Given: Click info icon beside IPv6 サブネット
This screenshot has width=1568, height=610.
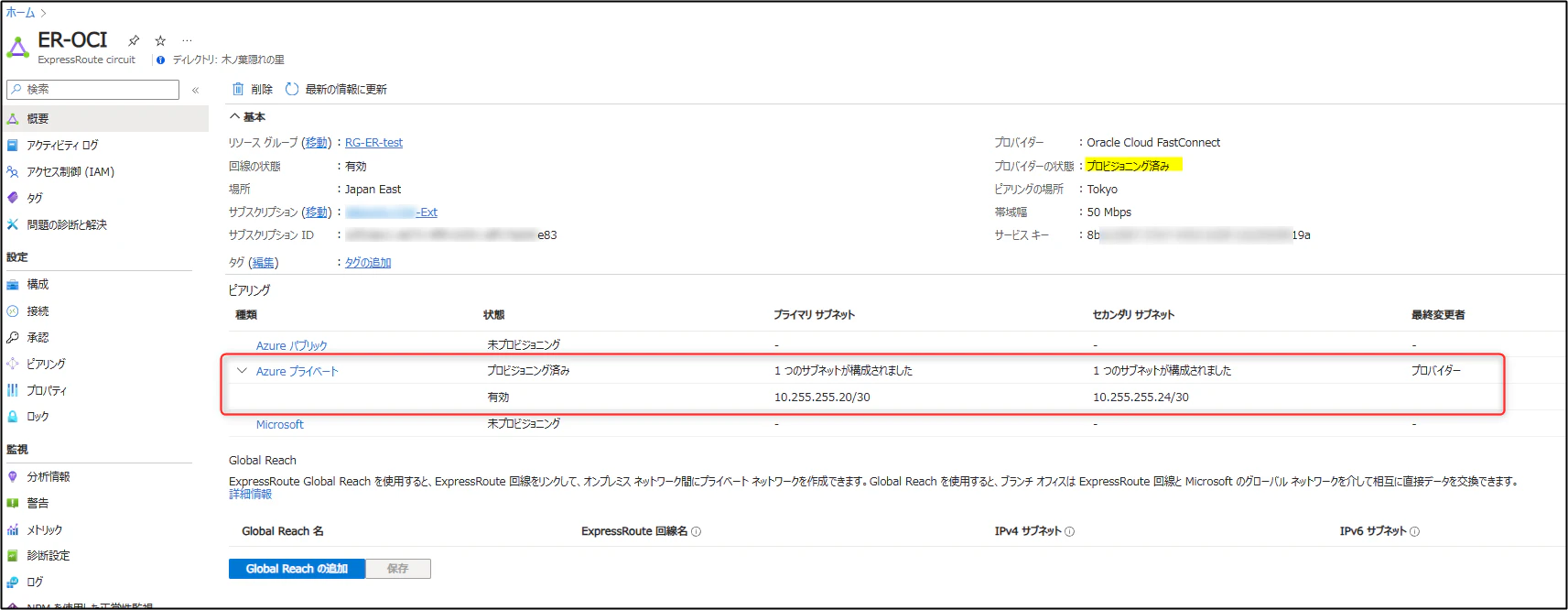Looking at the screenshot, I should [1415, 531].
